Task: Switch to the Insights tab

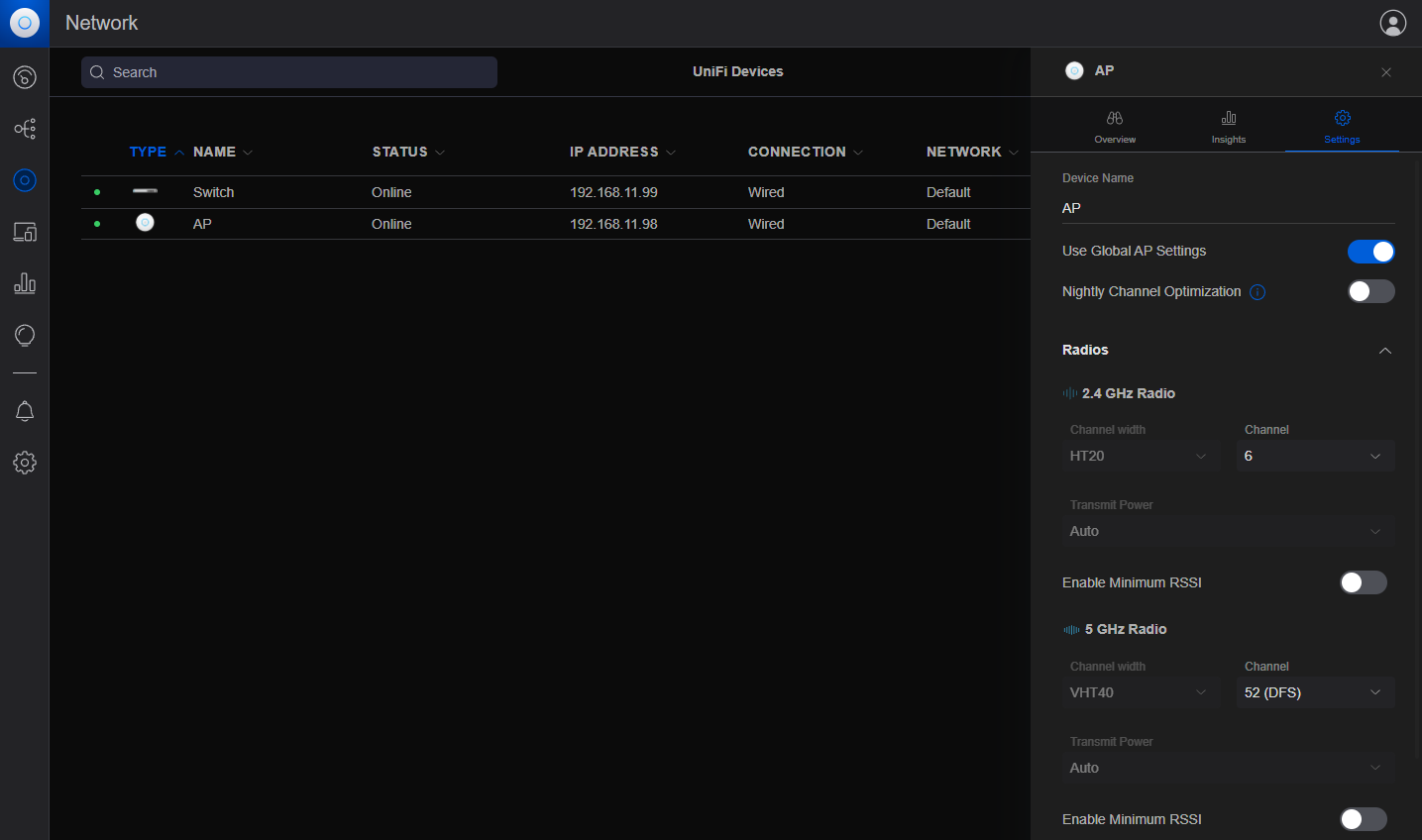Action: coord(1228,126)
